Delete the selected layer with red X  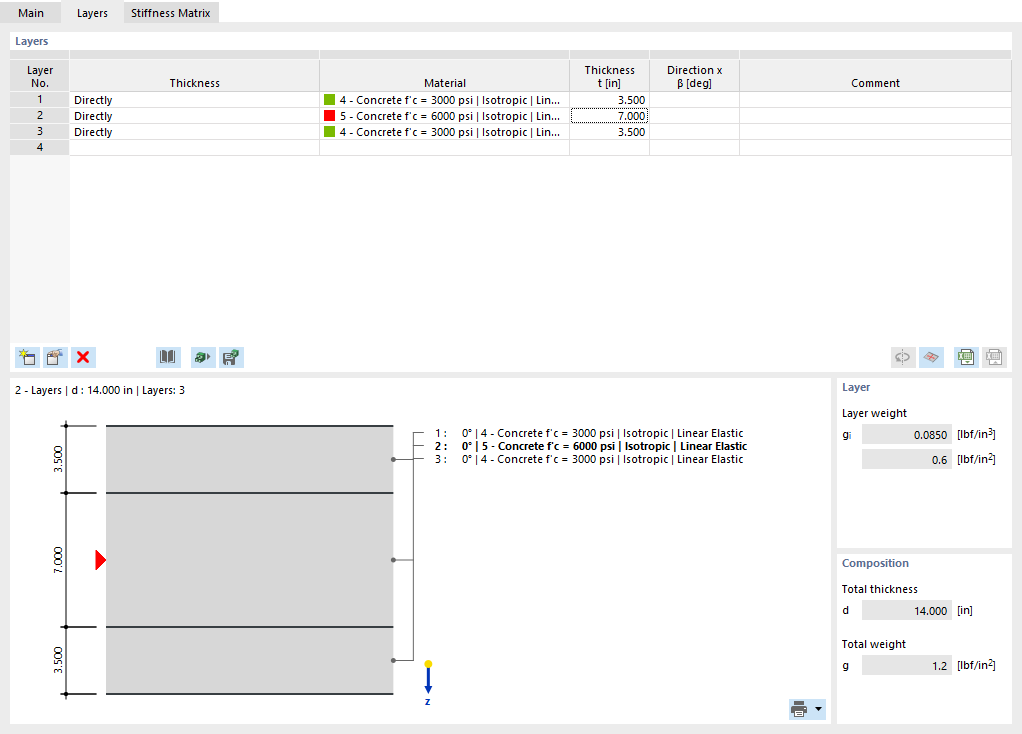tap(83, 357)
